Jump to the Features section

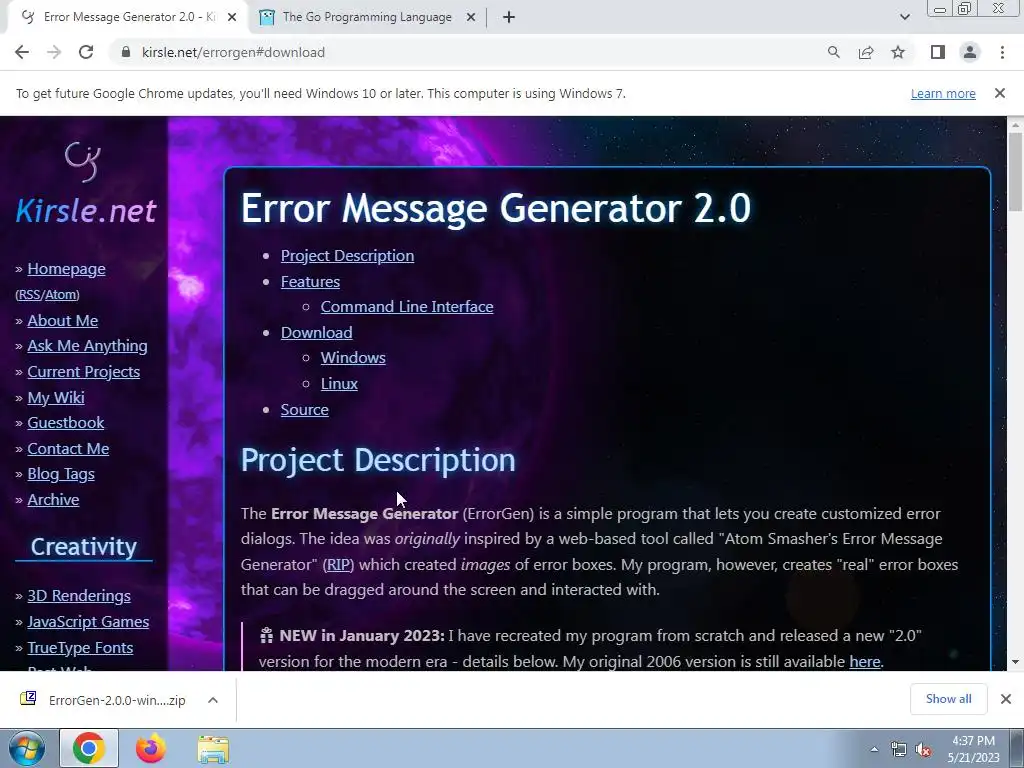click(x=310, y=281)
